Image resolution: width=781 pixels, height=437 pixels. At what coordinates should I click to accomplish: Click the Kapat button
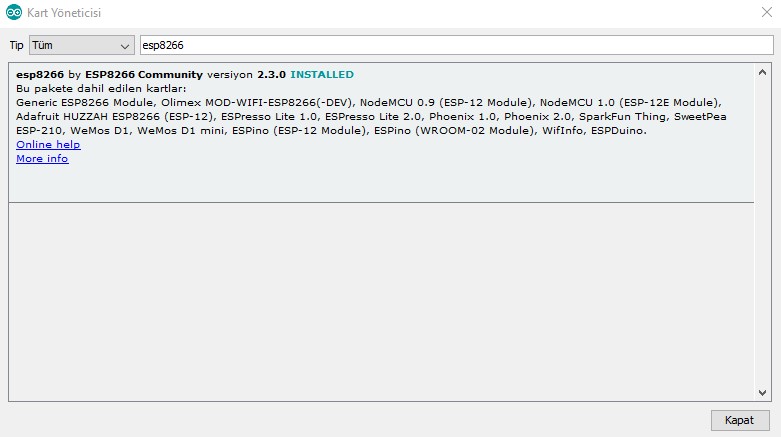click(740, 420)
